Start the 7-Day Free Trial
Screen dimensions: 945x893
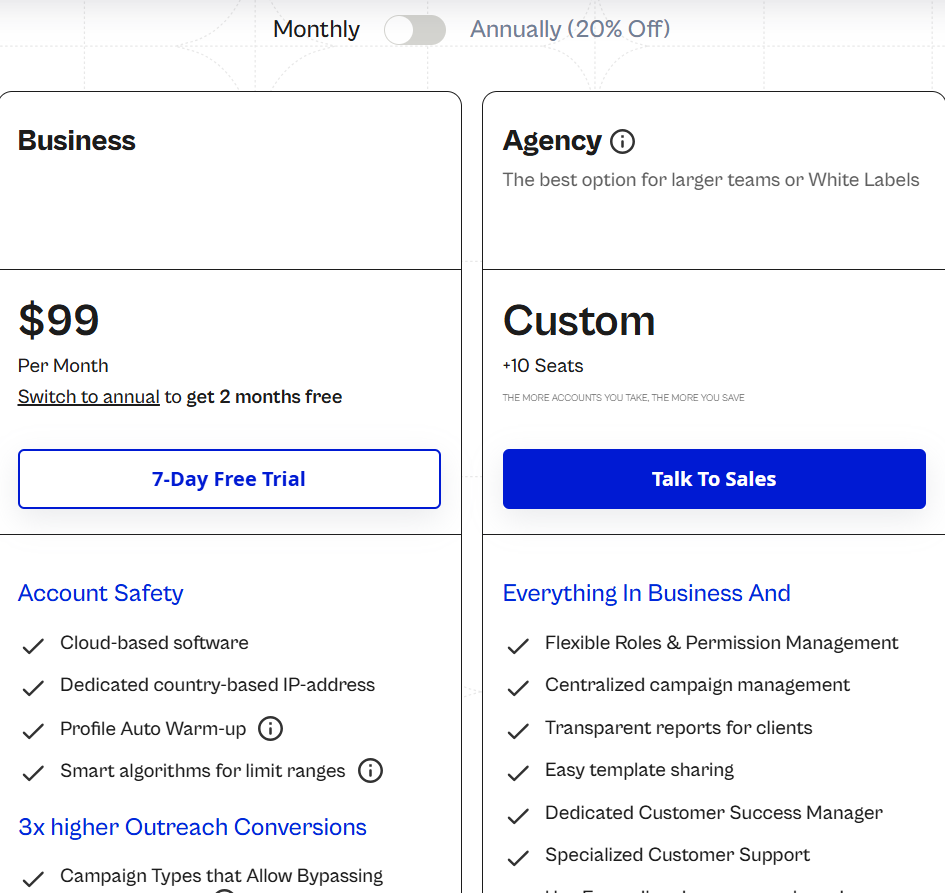pos(228,479)
